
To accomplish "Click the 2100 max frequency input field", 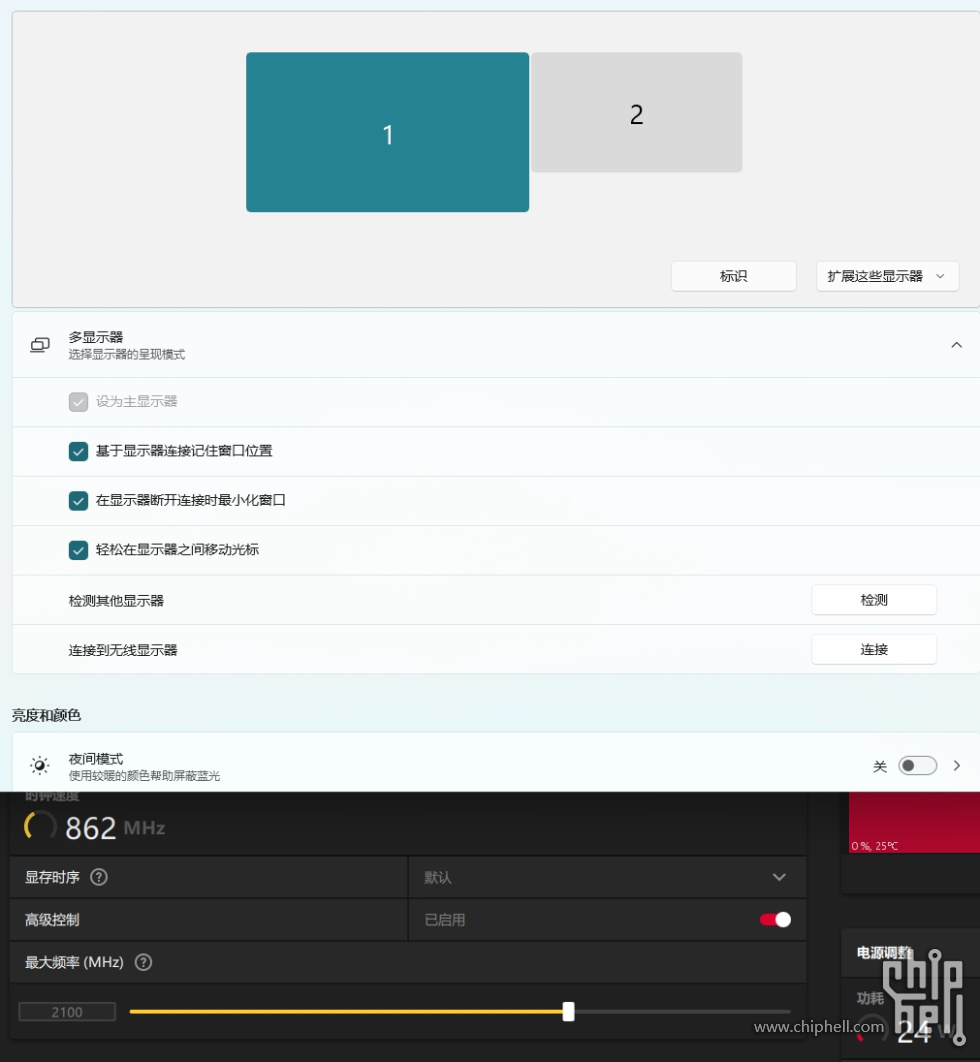I will (x=67, y=1012).
